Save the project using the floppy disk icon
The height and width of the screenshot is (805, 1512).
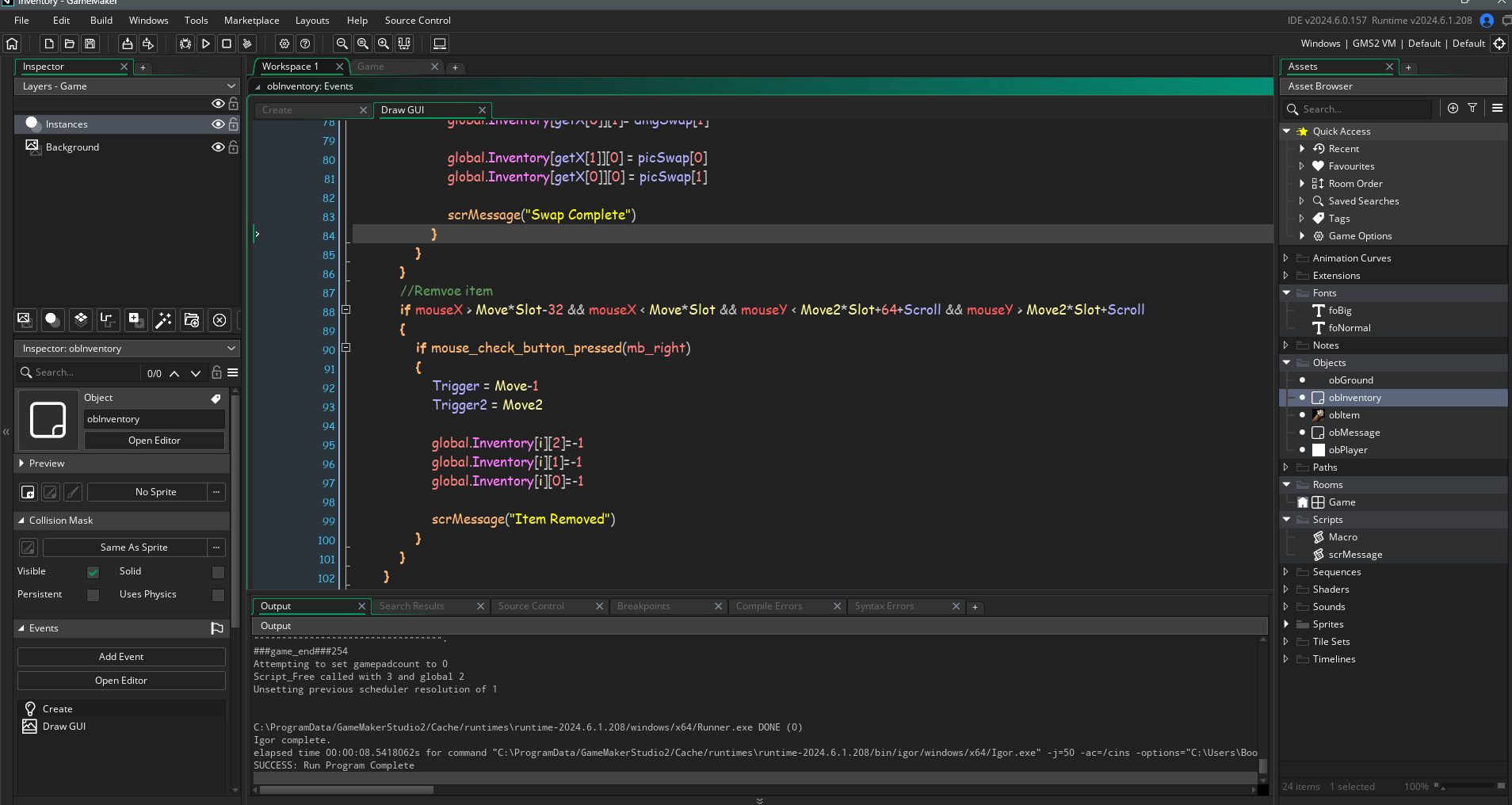(90, 44)
